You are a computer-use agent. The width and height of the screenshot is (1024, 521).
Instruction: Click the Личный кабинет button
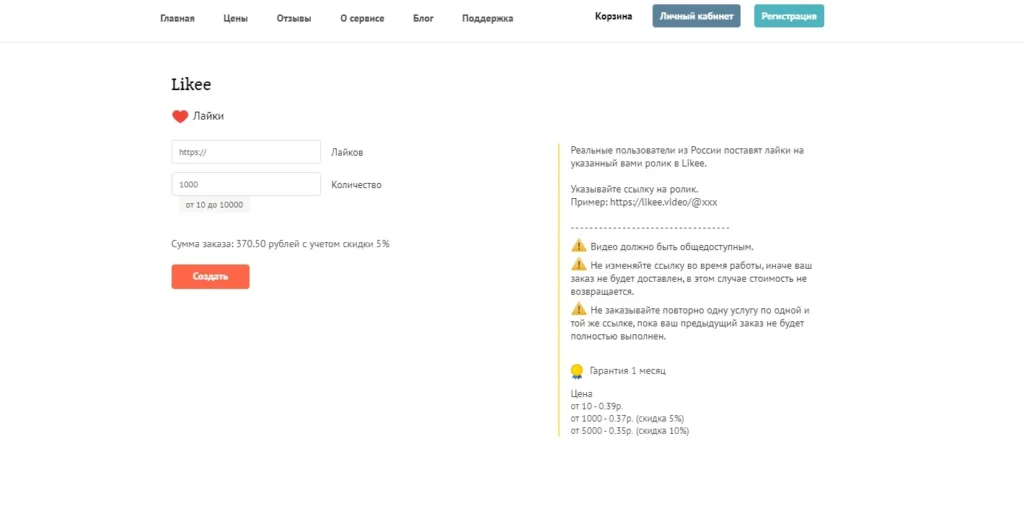tap(696, 16)
